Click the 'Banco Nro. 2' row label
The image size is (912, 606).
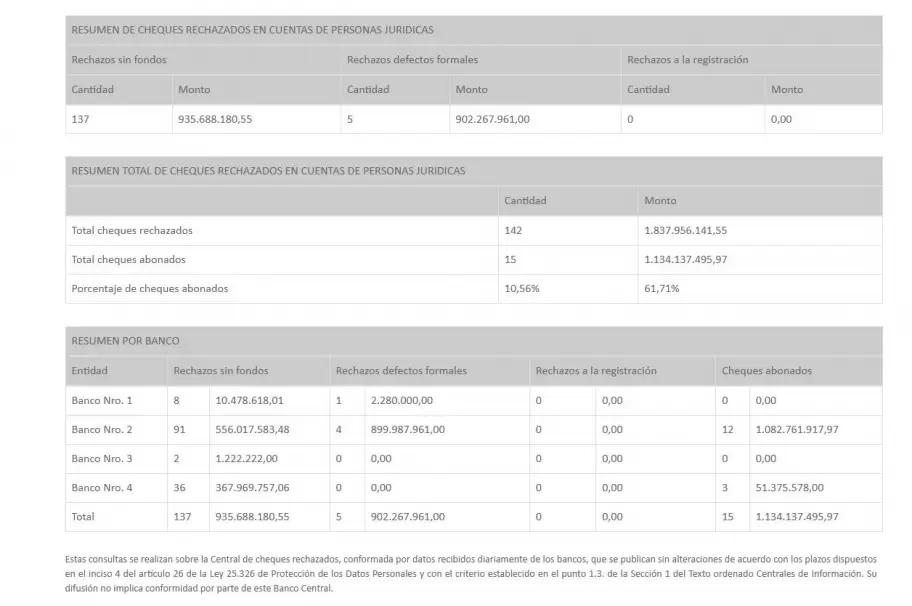(102, 429)
